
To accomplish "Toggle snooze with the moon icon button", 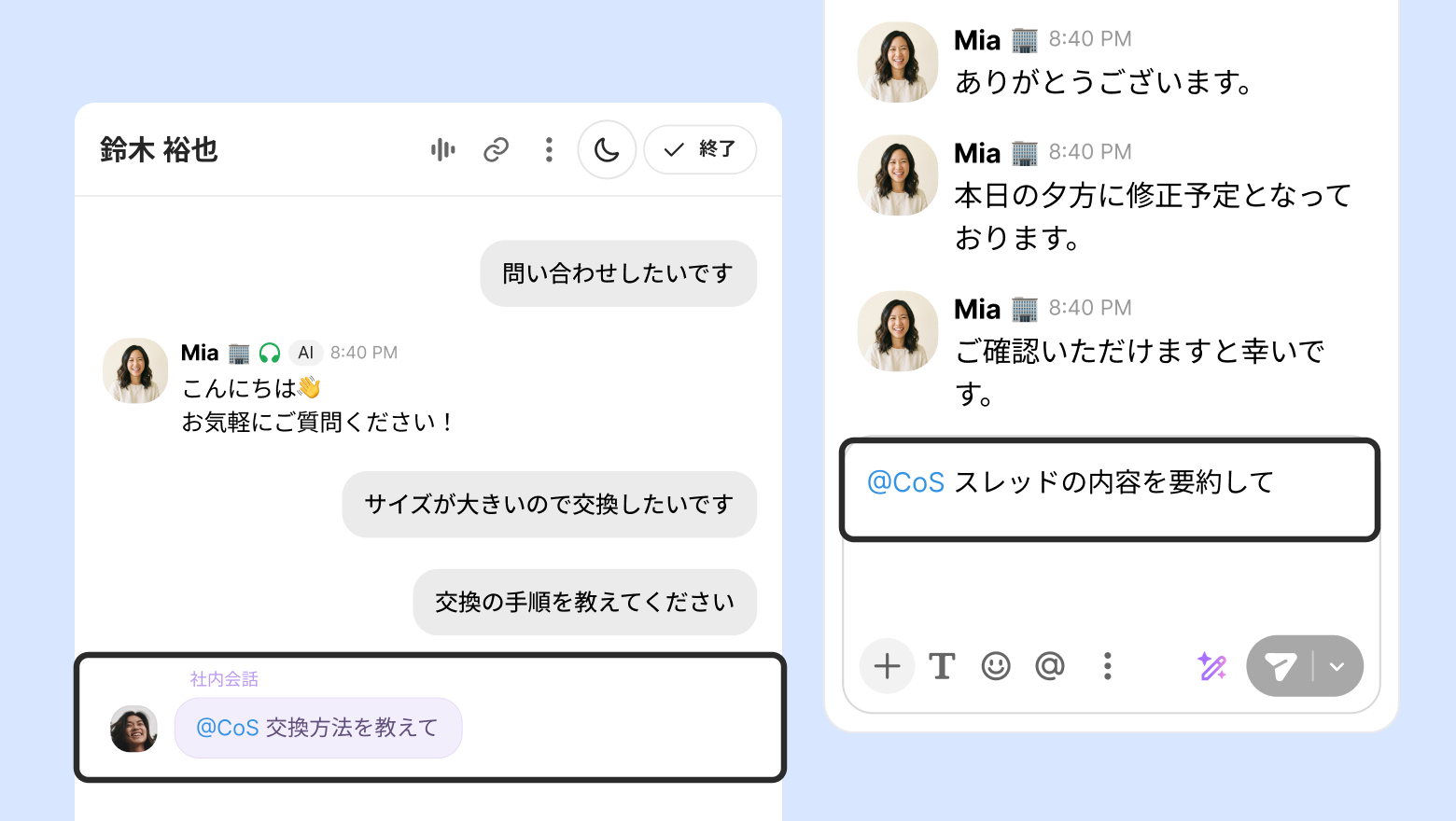I will tap(607, 149).
